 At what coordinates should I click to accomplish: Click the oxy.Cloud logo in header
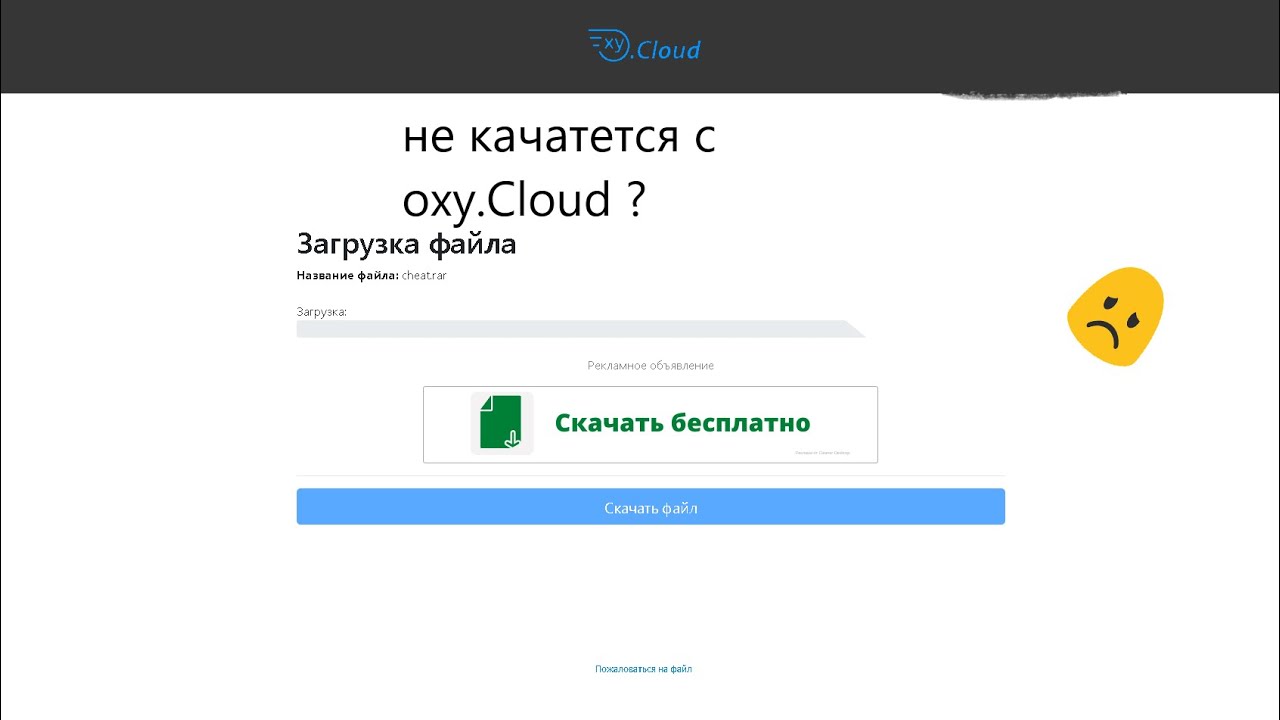(x=644, y=46)
